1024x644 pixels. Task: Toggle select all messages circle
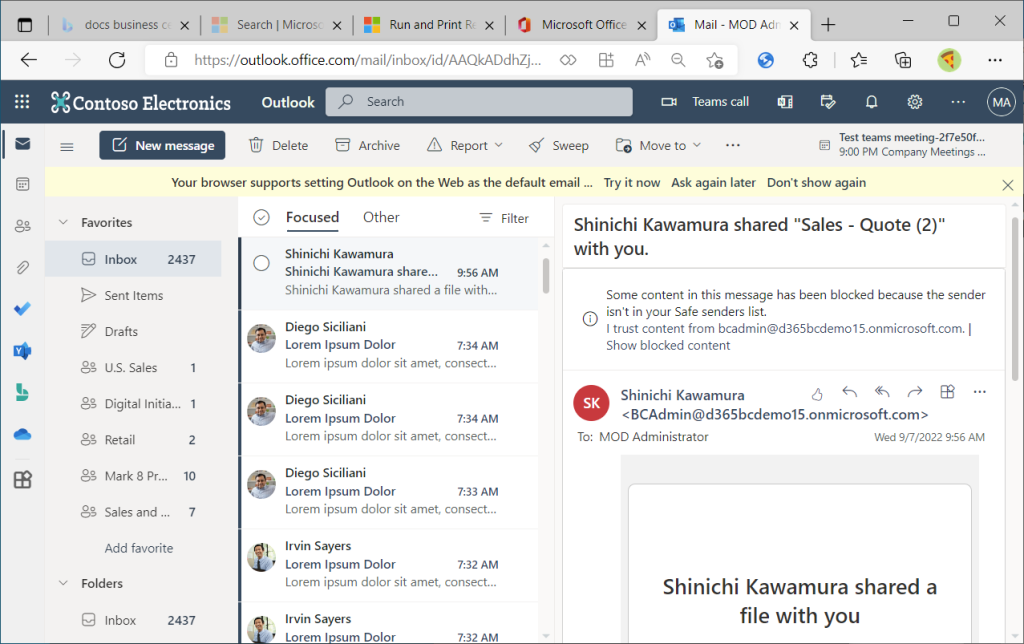261,217
